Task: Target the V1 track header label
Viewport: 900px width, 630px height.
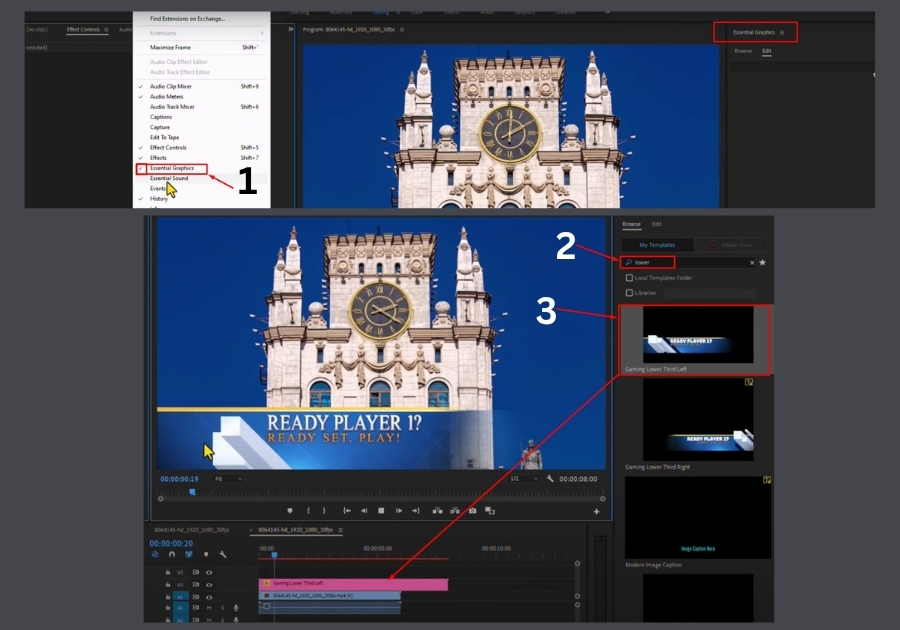Action: (180, 597)
